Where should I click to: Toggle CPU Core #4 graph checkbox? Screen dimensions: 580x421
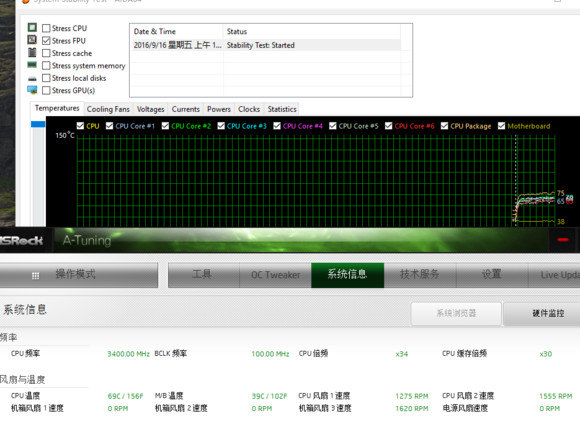(x=277, y=126)
